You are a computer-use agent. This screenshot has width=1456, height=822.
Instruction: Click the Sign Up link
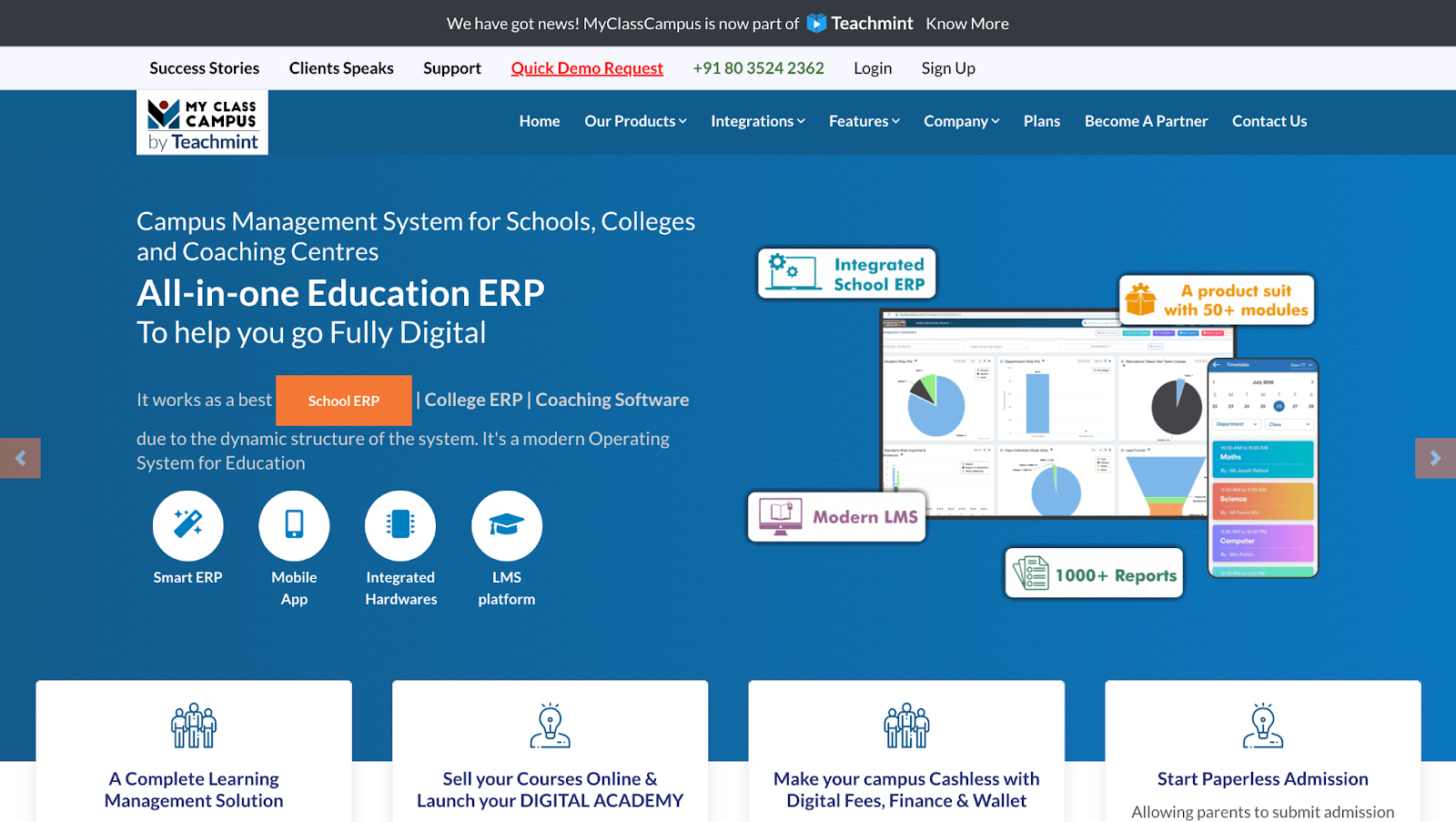948,68
